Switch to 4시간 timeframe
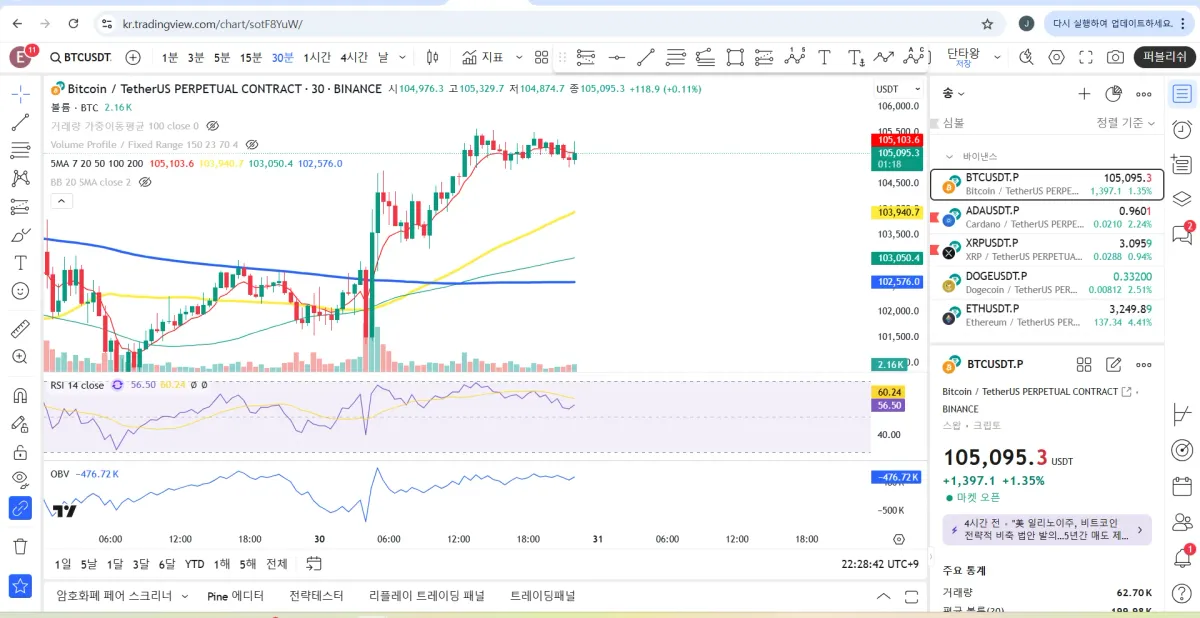 pyautogui.click(x=354, y=57)
